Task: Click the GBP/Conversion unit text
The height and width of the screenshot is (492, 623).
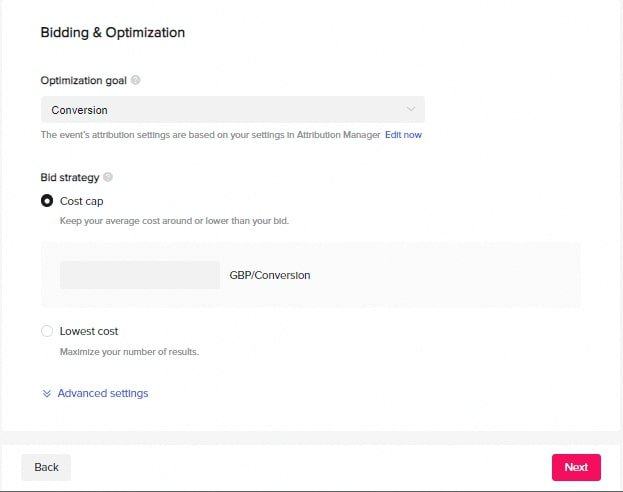Action: pos(270,275)
